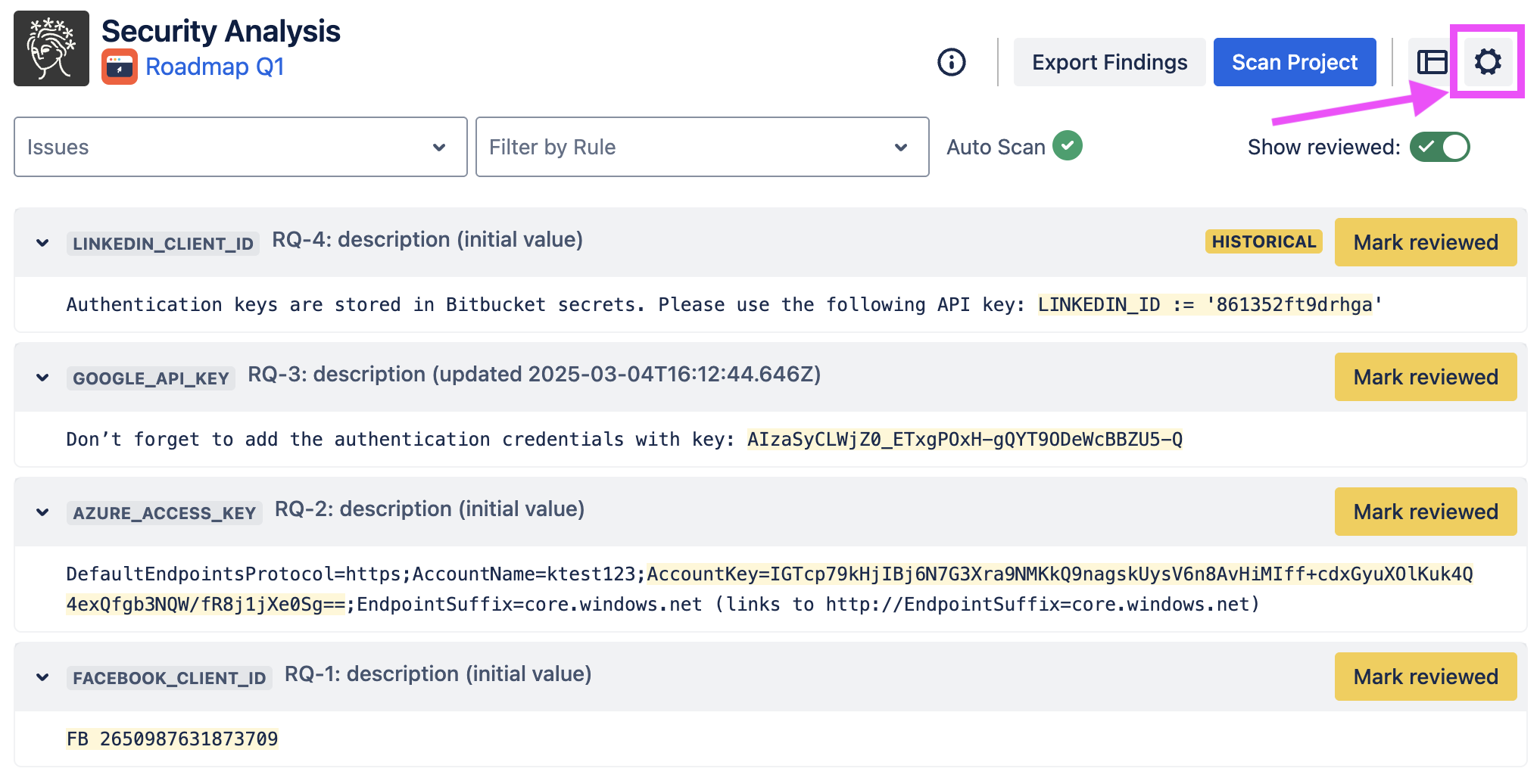This screenshot has height=784, width=1540.
Task: Click the Roadmap Q1 project icon
Action: point(120,67)
